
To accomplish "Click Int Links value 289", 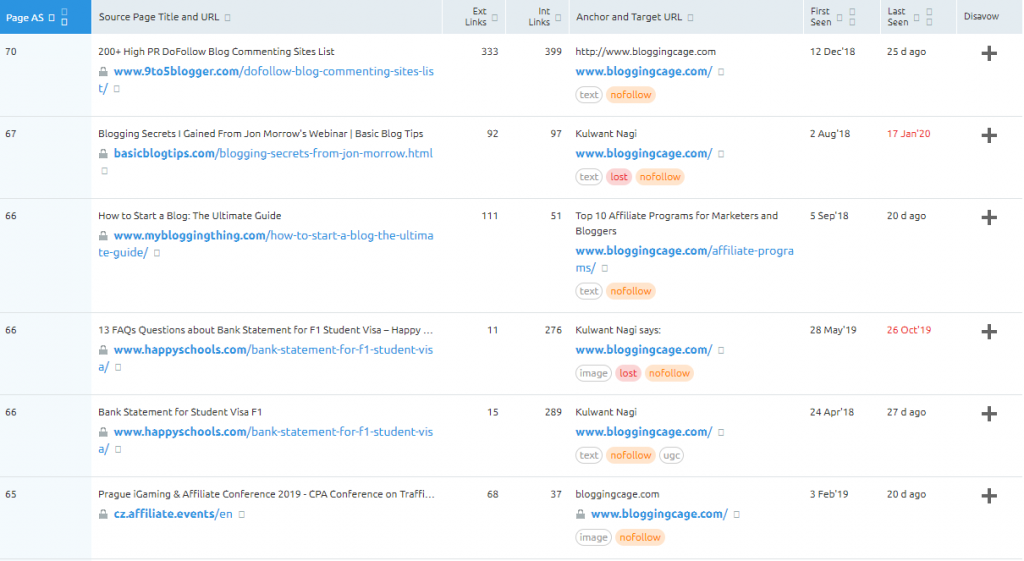I will coord(553,412).
